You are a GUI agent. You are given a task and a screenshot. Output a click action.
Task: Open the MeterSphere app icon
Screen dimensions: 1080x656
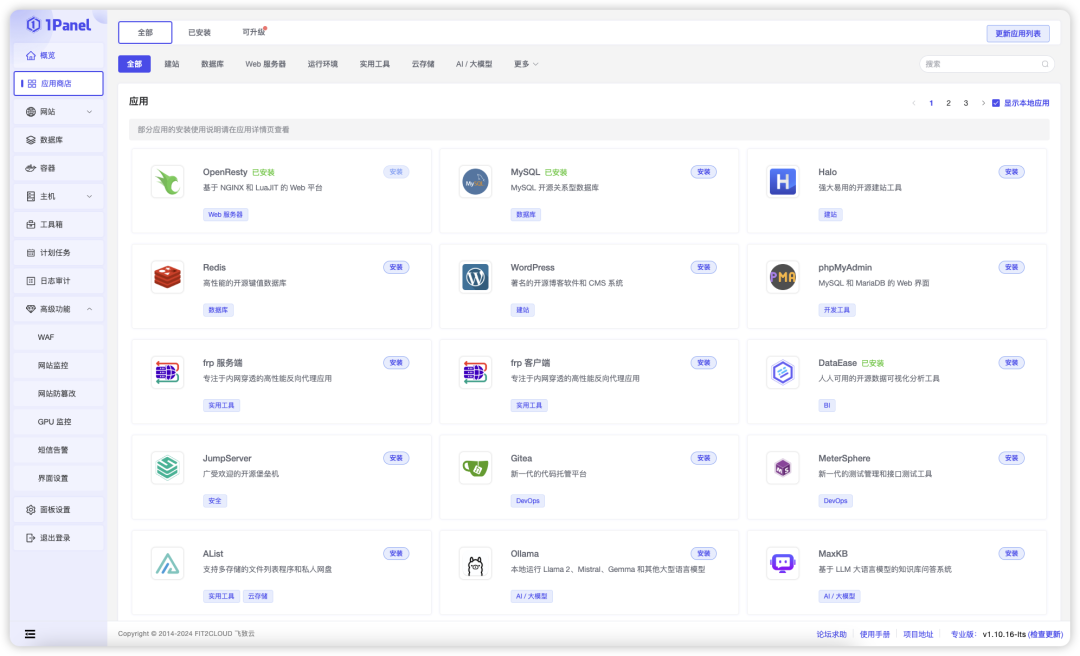pos(782,468)
